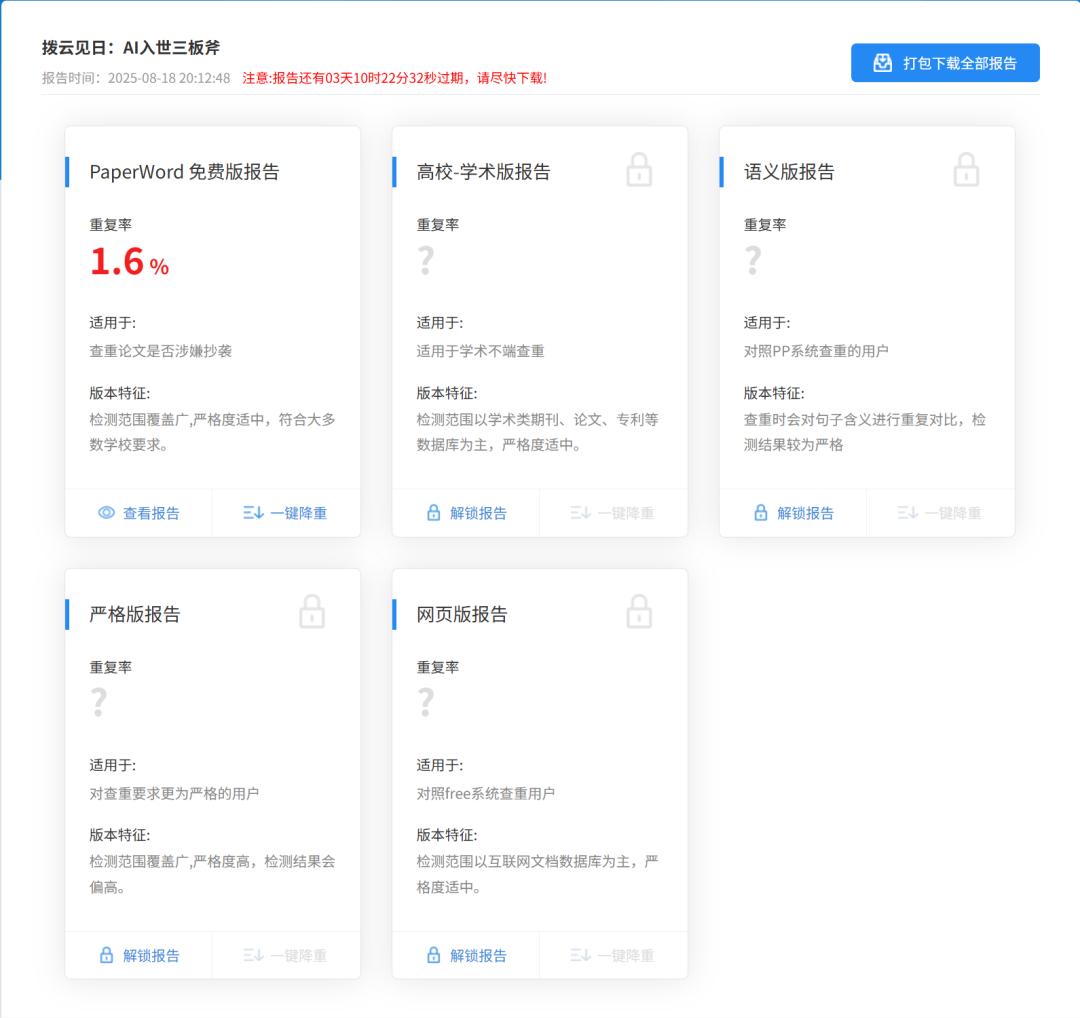
Task: Click the red expiry warning notice text
Action: pos(394,78)
